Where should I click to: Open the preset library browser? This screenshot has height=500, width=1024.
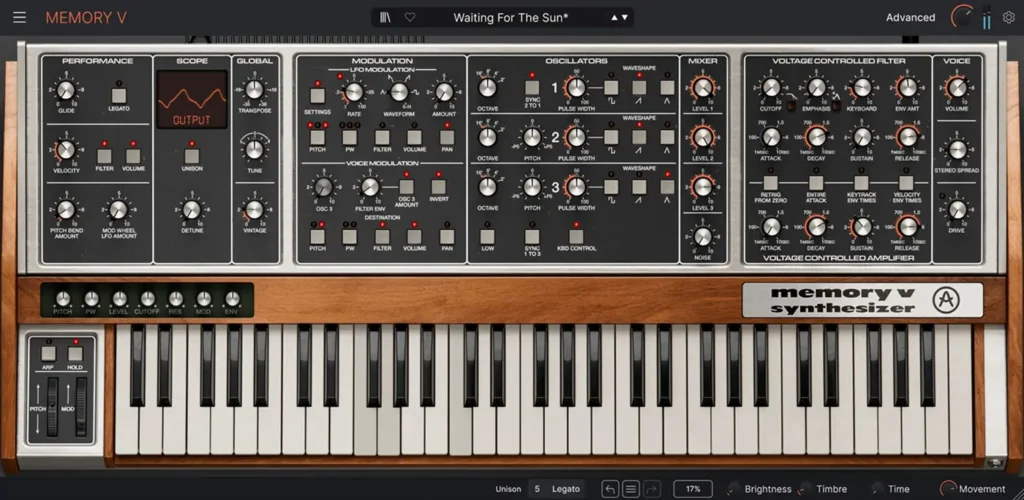pos(385,18)
